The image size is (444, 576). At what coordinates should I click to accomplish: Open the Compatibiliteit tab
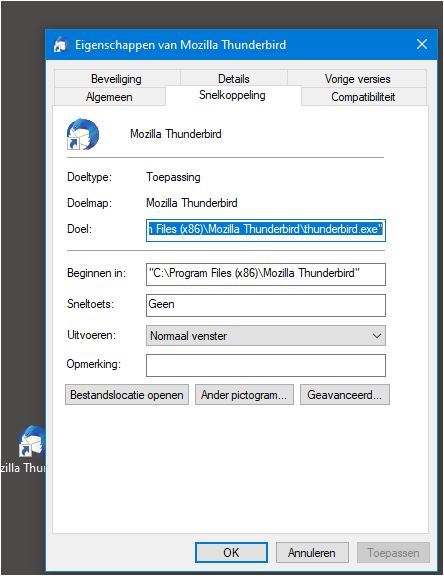(x=363, y=97)
